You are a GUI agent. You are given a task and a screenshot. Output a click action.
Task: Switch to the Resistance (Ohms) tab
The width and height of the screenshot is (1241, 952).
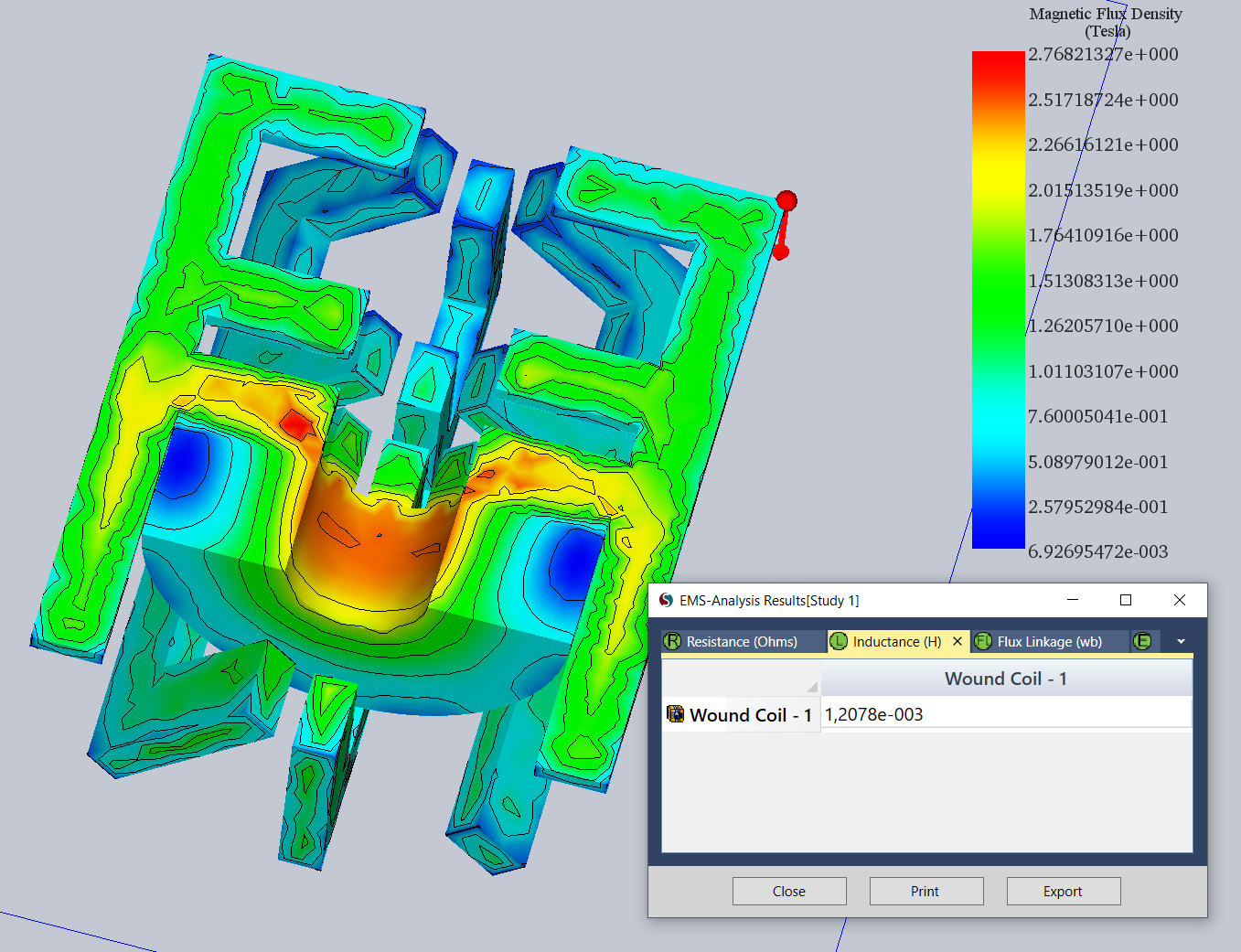742,642
